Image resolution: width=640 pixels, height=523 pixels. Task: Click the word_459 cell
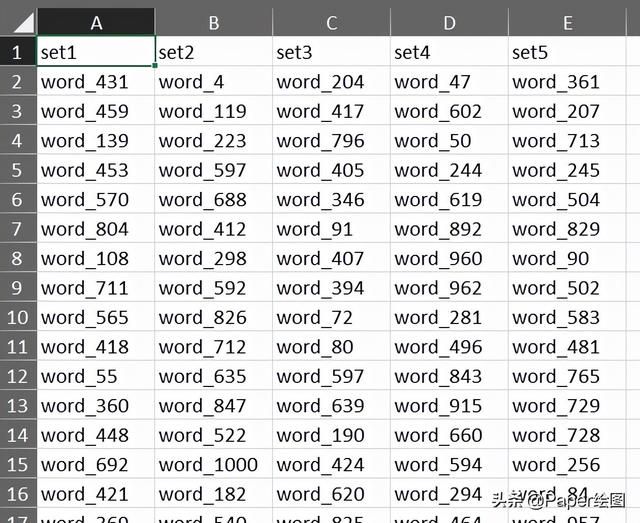coord(96,110)
